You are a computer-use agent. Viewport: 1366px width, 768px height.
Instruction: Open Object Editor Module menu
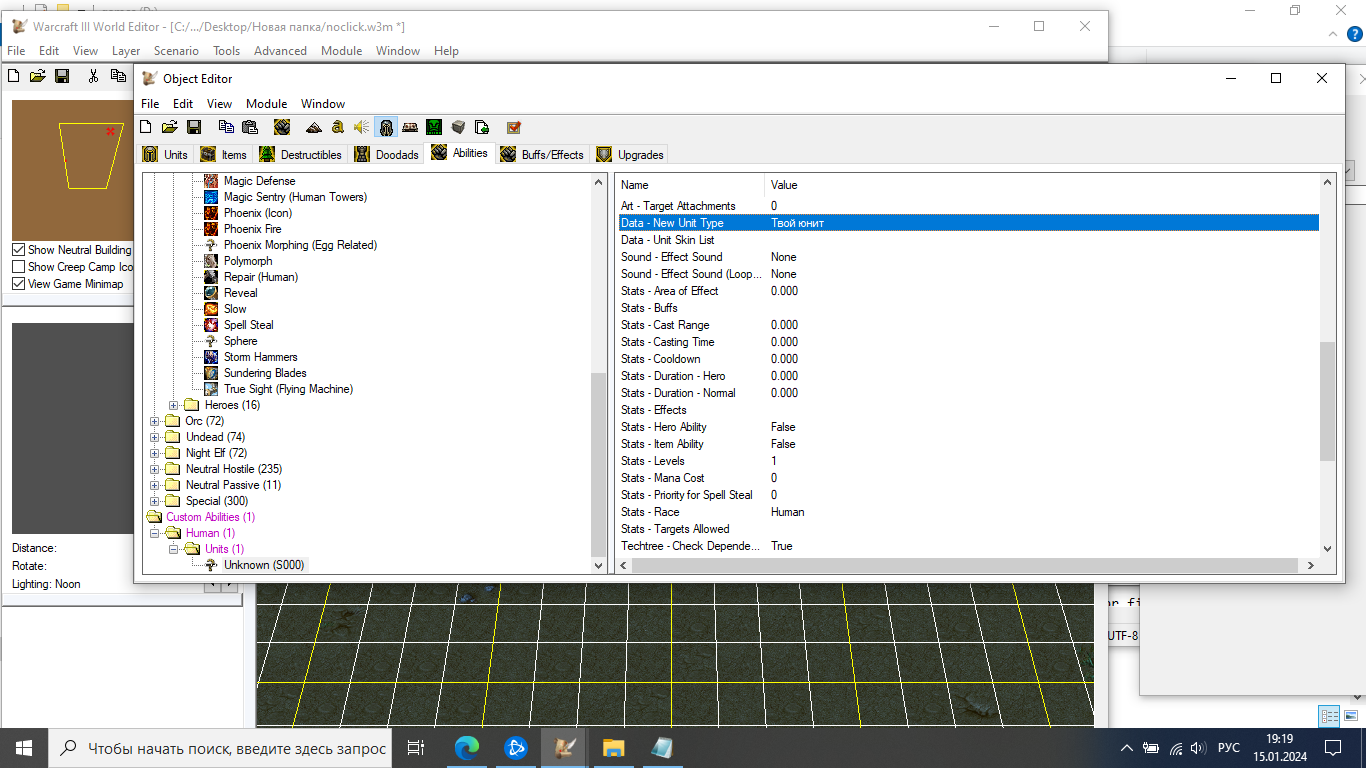(x=266, y=103)
